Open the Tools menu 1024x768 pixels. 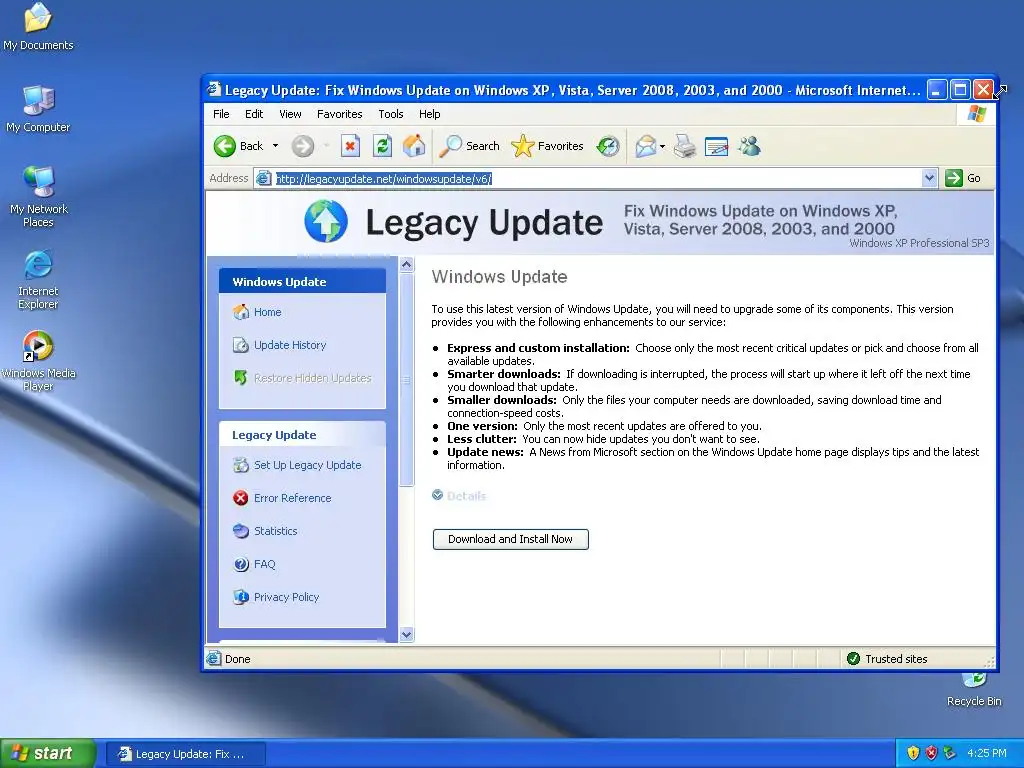pos(391,114)
